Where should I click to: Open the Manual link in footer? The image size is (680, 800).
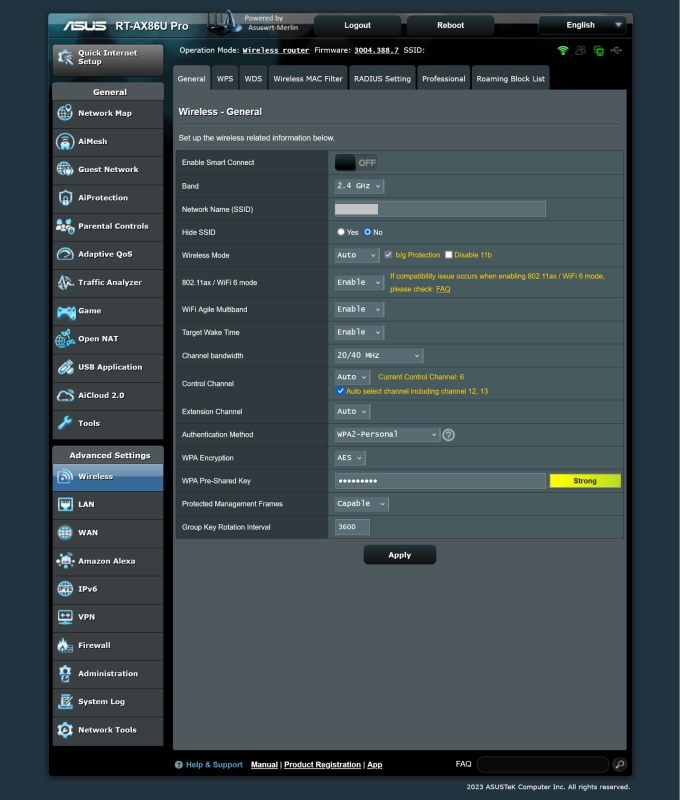coord(264,764)
